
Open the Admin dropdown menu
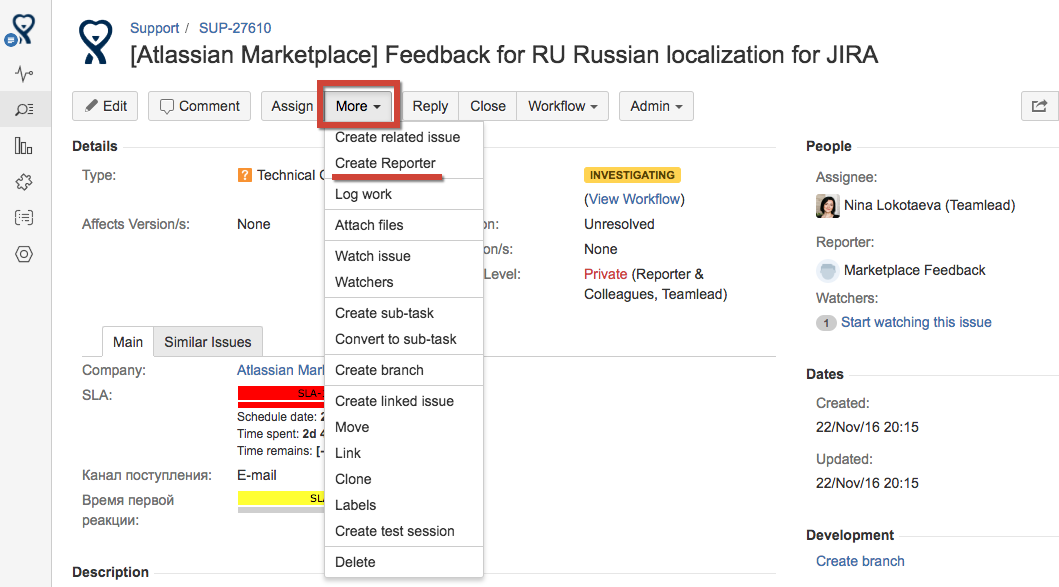point(656,106)
